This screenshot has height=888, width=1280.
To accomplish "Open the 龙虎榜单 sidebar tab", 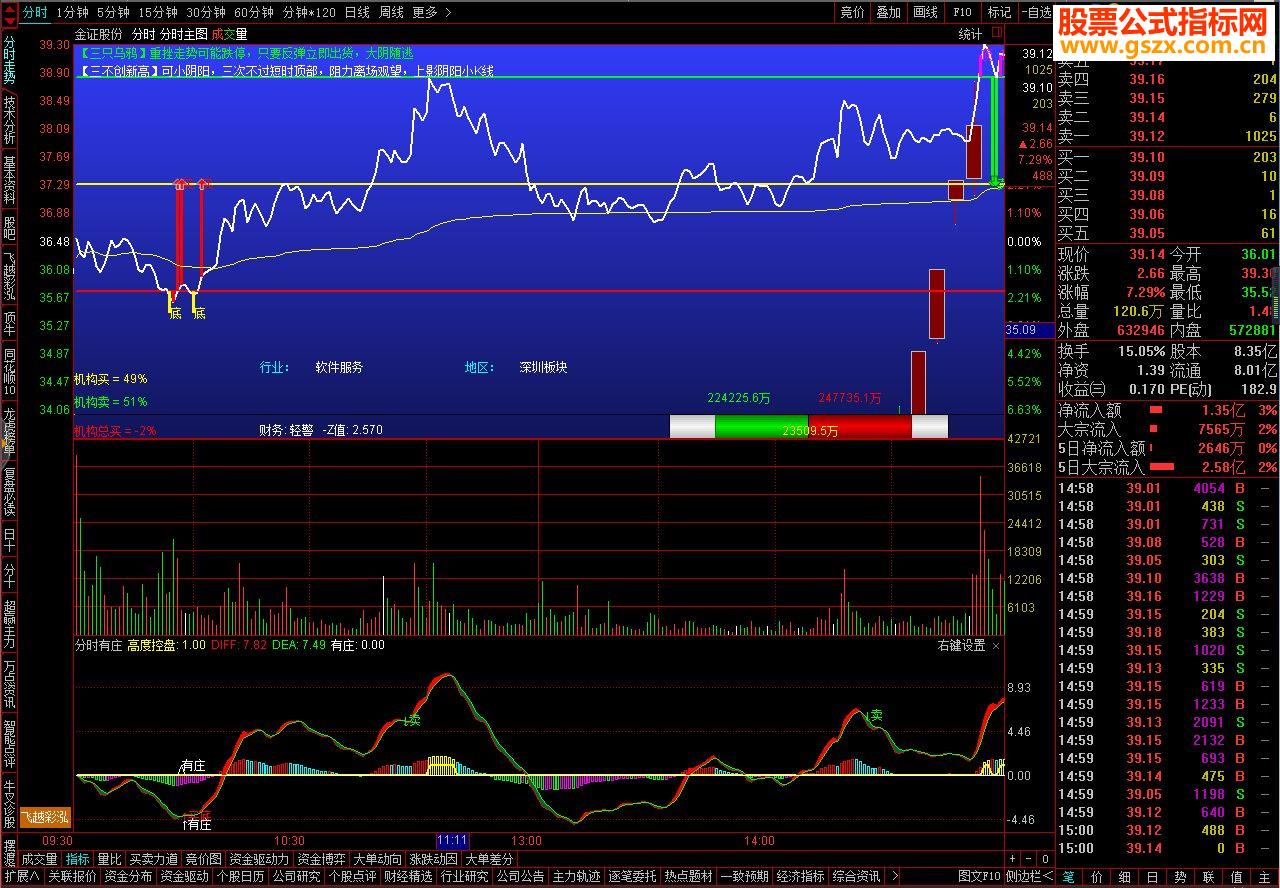I will click(9, 431).
